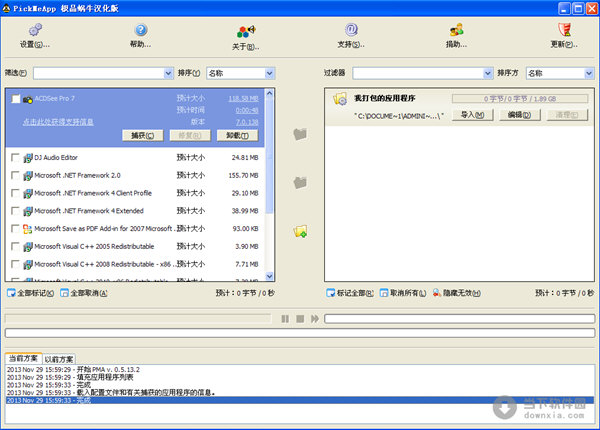The image size is (600, 430).
Task: Check Visual C++ 2005 Redistributable checkbox
Action: (x=15, y=246)
